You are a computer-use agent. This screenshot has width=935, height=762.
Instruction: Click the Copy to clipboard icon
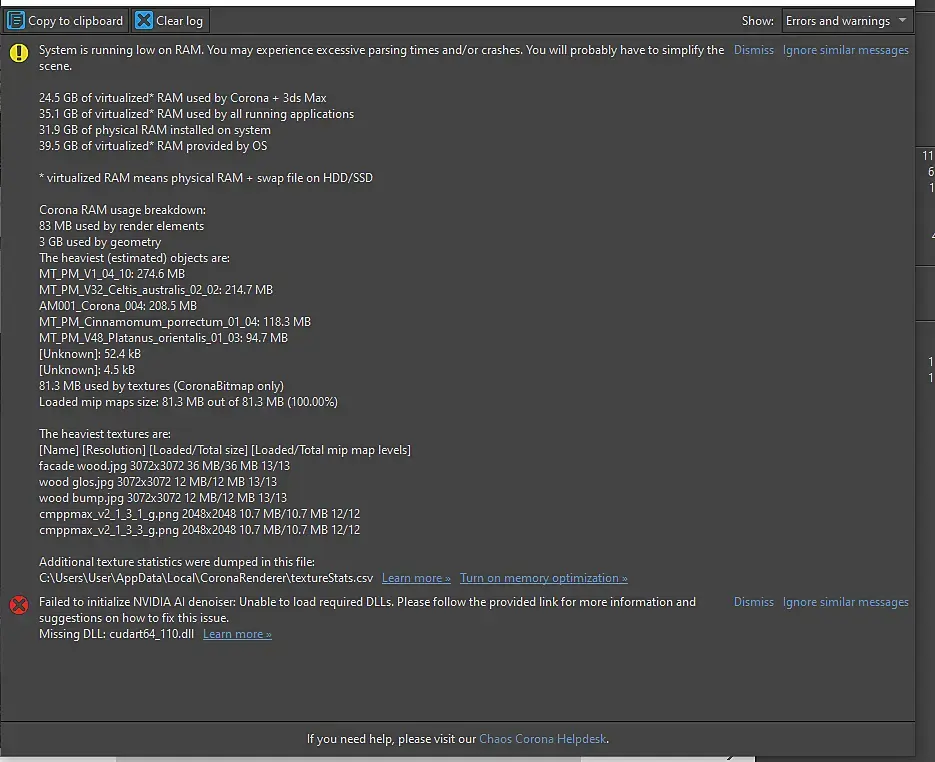(x=17, y=20)
